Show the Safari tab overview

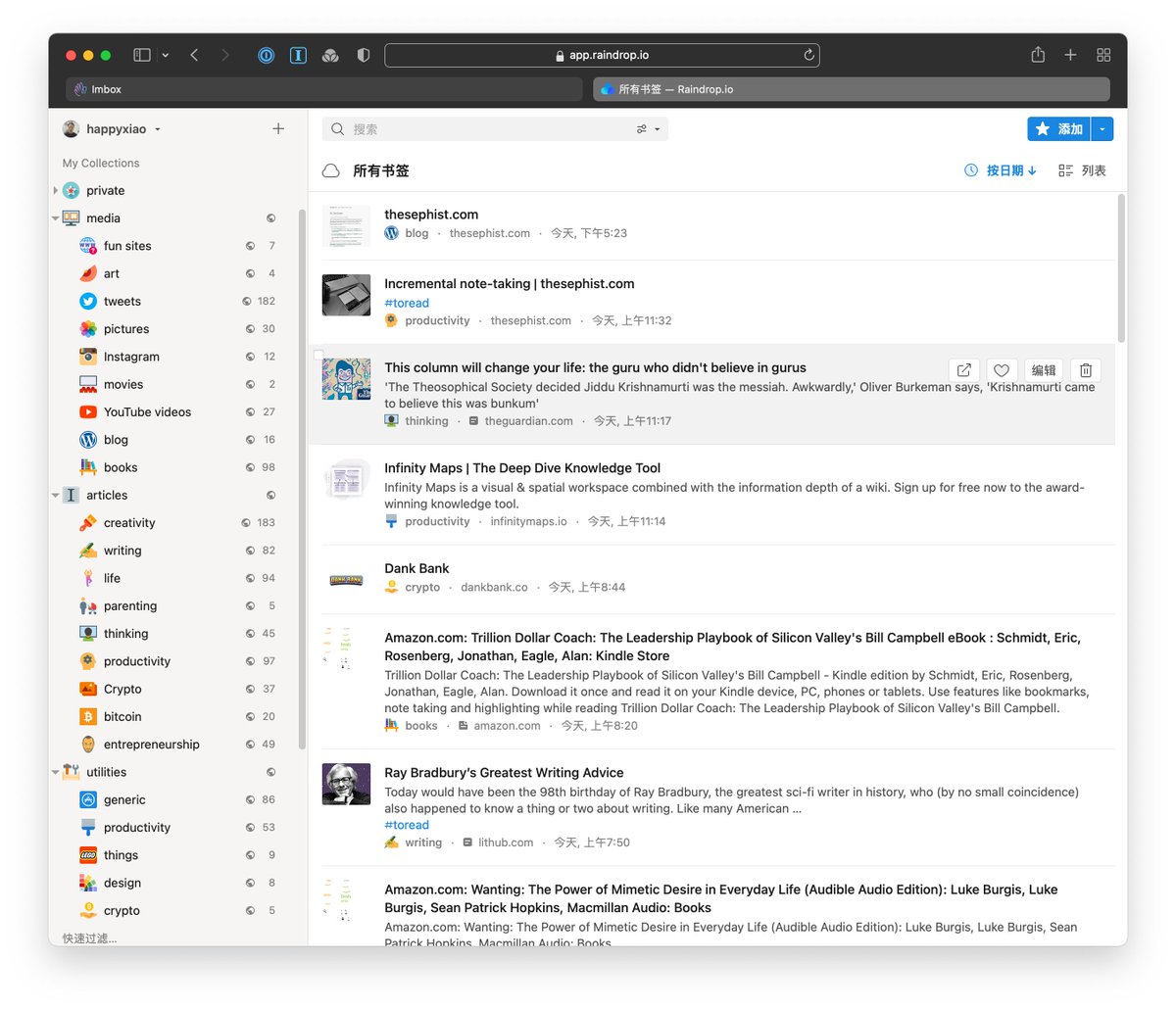click(x=1103, y=55)
